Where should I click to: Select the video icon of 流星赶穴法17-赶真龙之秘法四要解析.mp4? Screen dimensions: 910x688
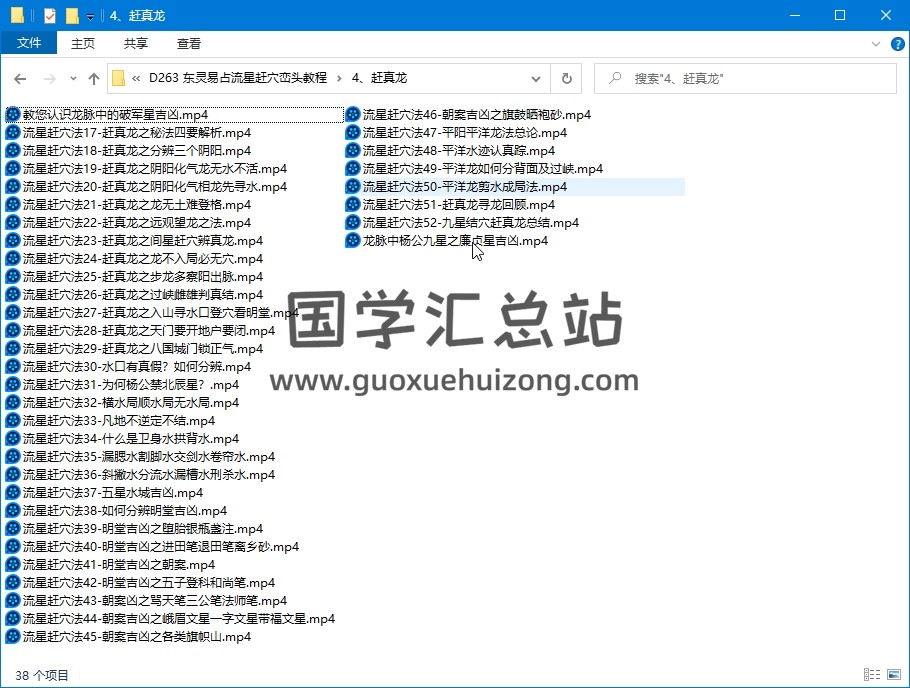click(13, 133)
